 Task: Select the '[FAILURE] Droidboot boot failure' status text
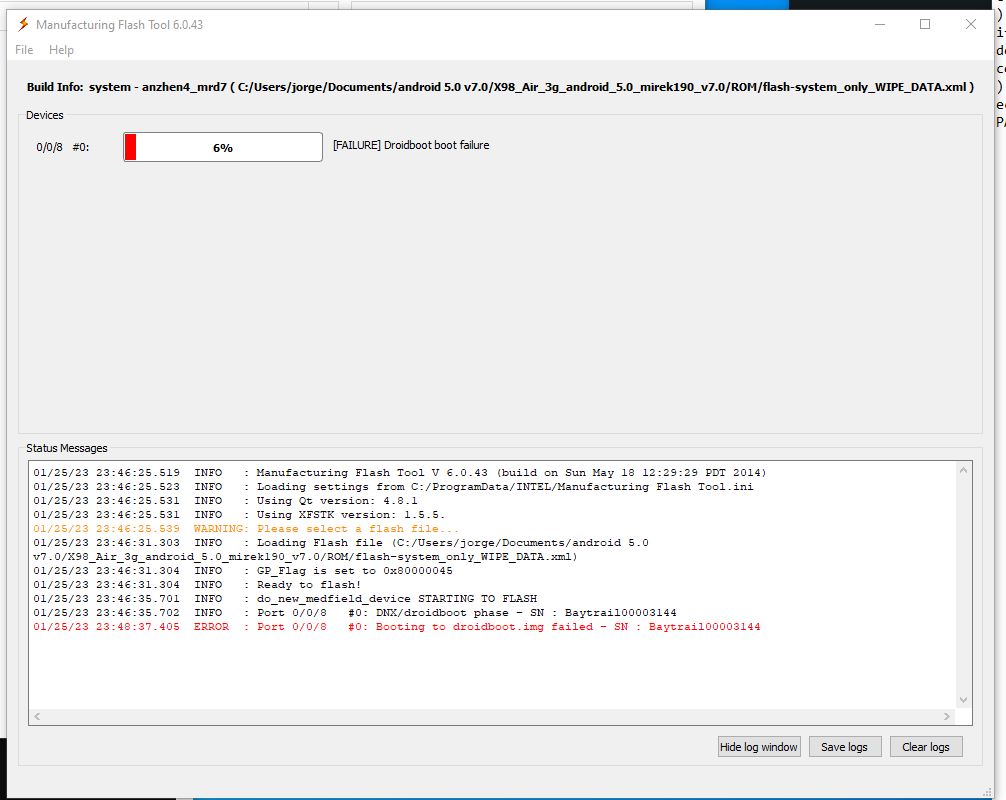click(x=411, y=145)
